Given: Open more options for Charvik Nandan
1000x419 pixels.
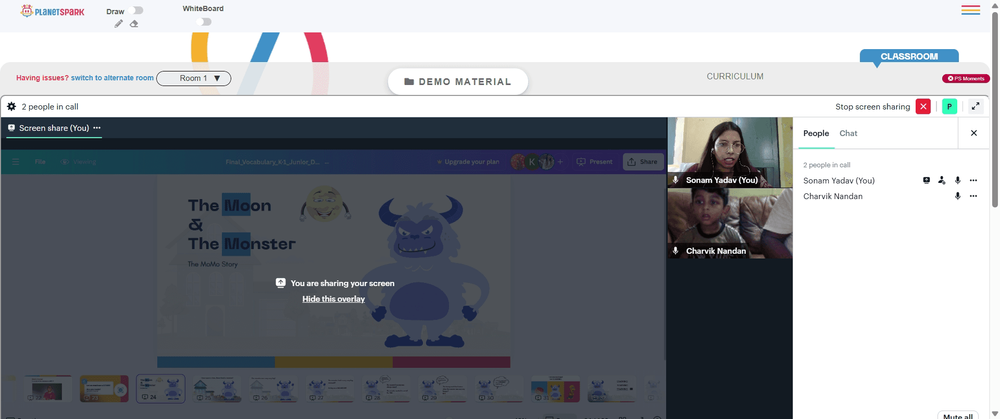Looking at the screenshot, I should click(x=973, y=196).
